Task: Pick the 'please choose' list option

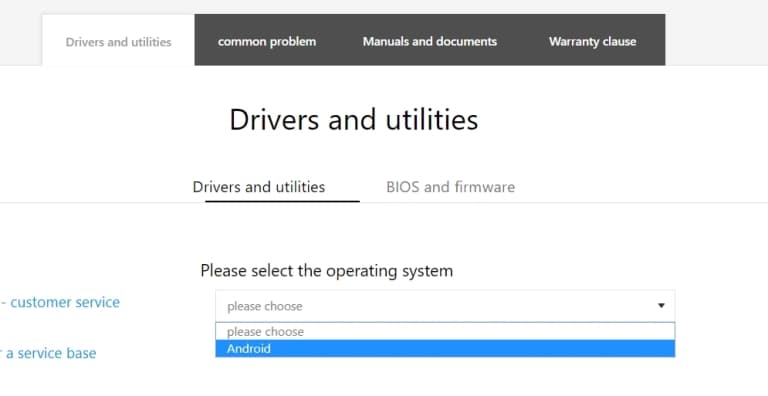Action: [x=445, y=331]
